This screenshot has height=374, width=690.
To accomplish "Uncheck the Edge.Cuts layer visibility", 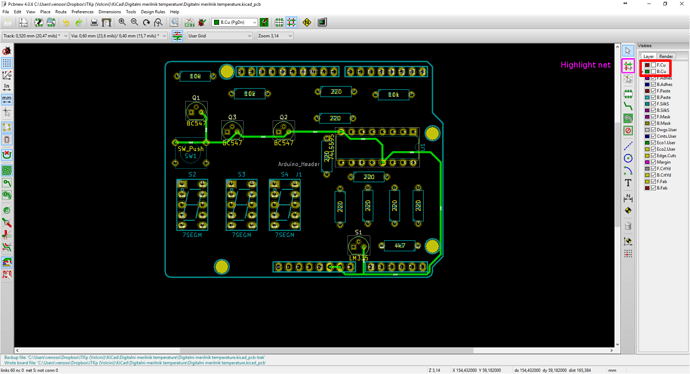I will pyautogui.click(x=653, y=156).
